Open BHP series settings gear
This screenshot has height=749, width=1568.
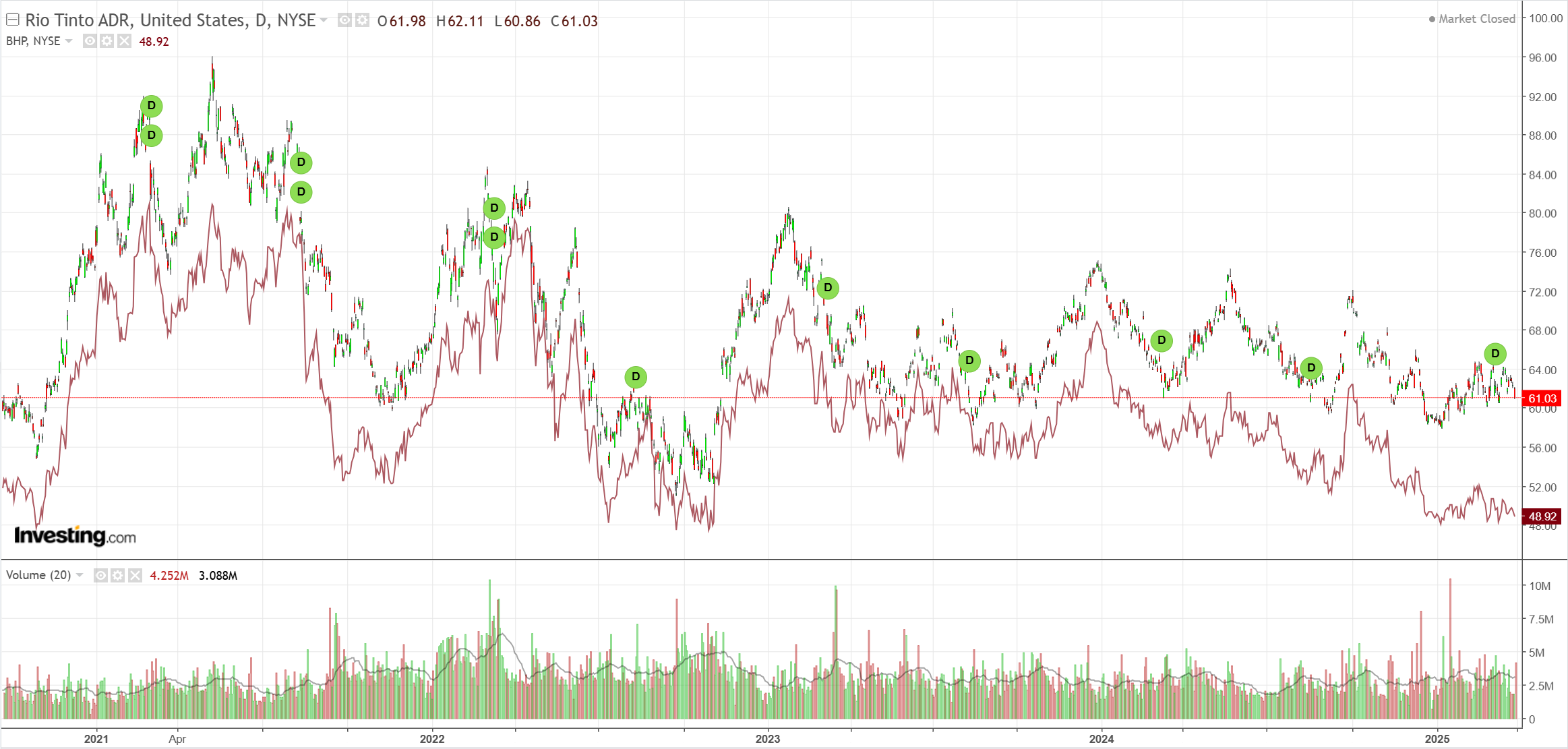pyautogui.click(x=107, y=41)
